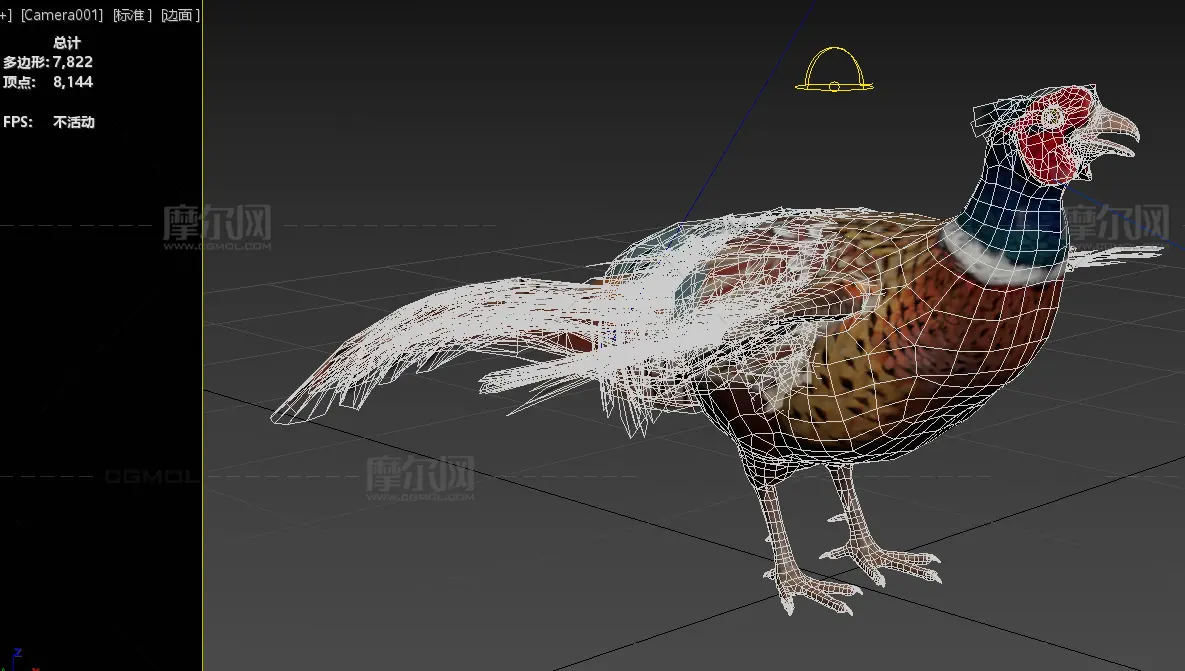Open the Camera001 viewport view menu

click(x=60, y=15)
